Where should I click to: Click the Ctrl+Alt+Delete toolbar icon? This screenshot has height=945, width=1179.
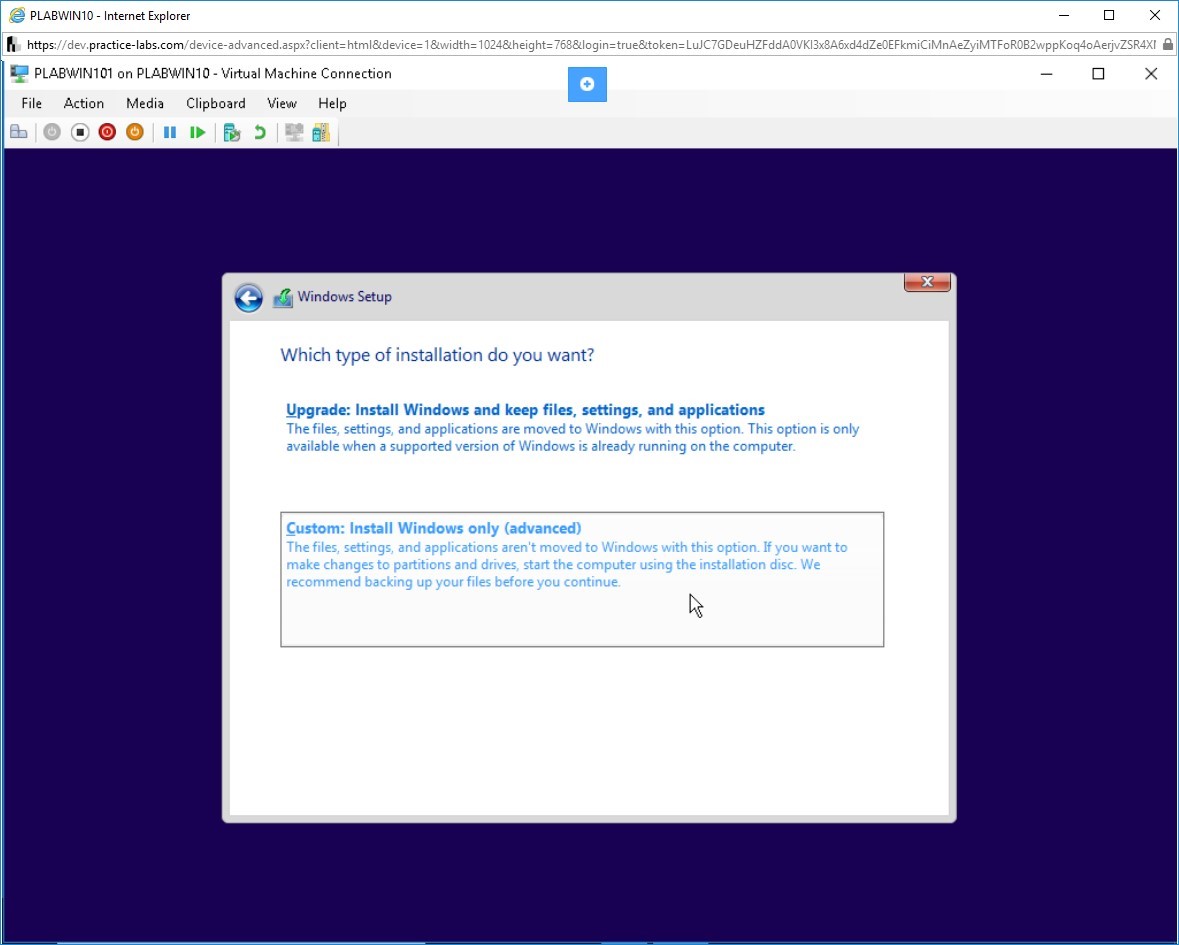point(19,133)
